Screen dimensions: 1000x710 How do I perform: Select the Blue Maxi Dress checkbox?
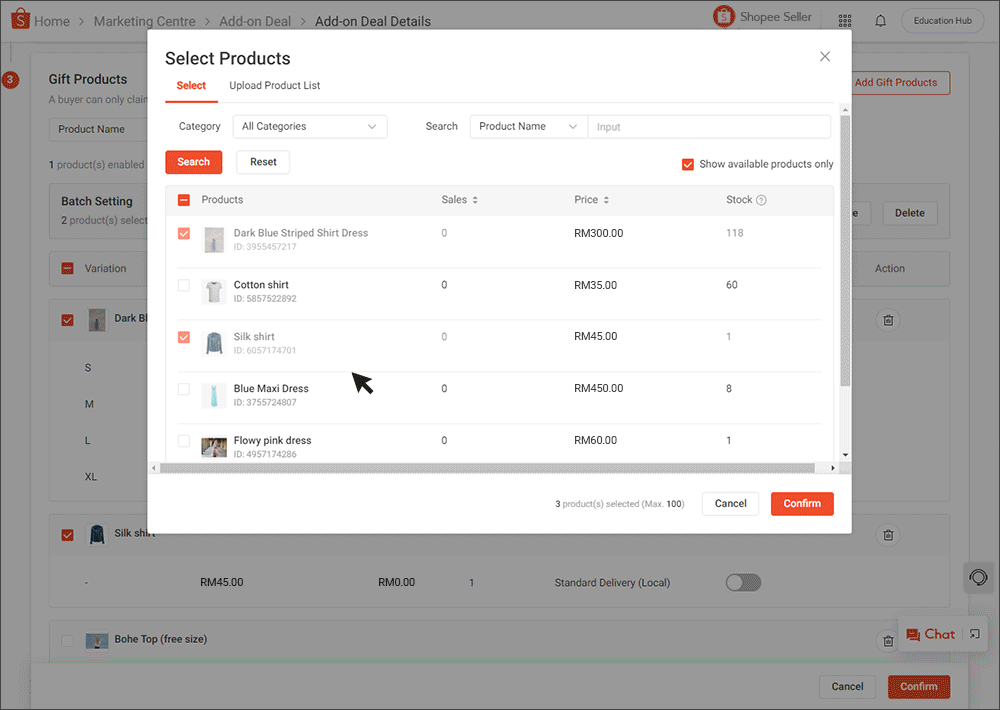click(183, 388)
